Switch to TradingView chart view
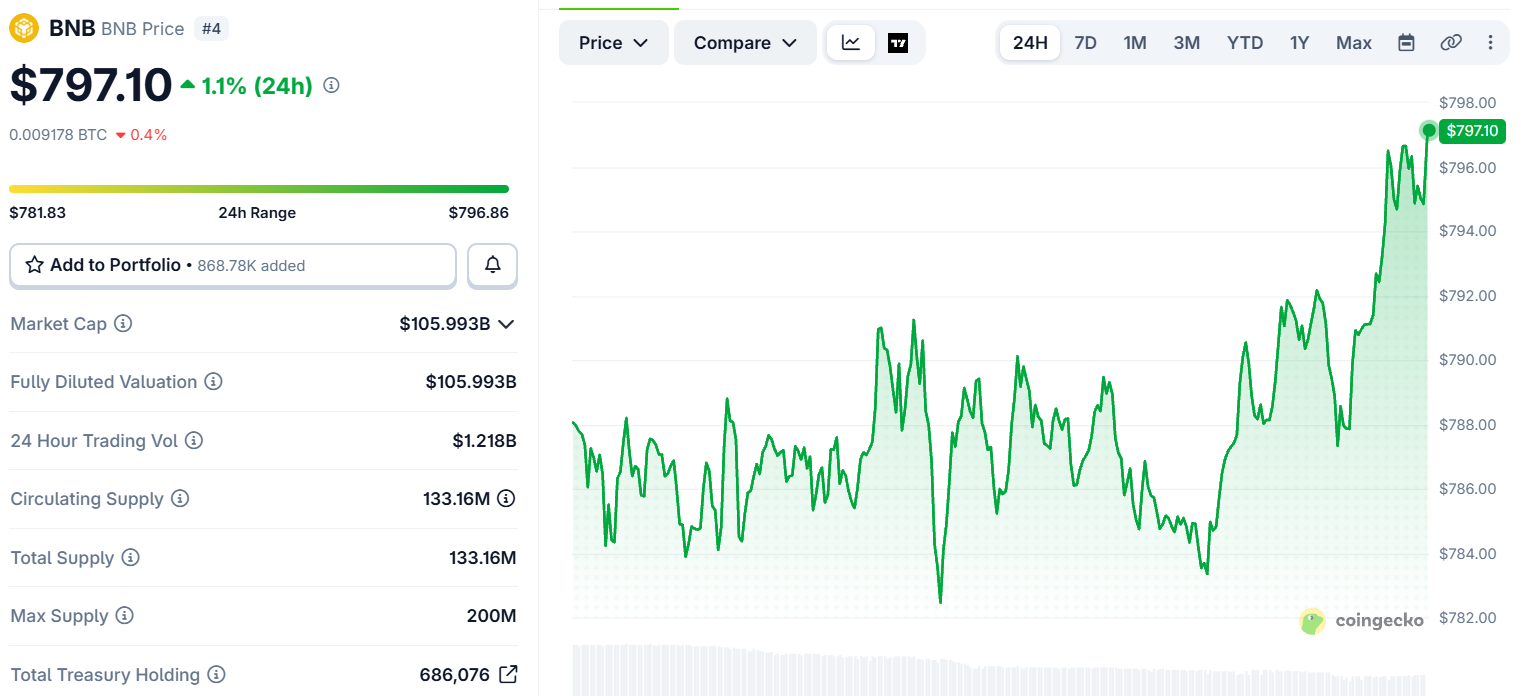Image resolution: width=1521 pixels, height=696 pixels. [x=898, y=43]
